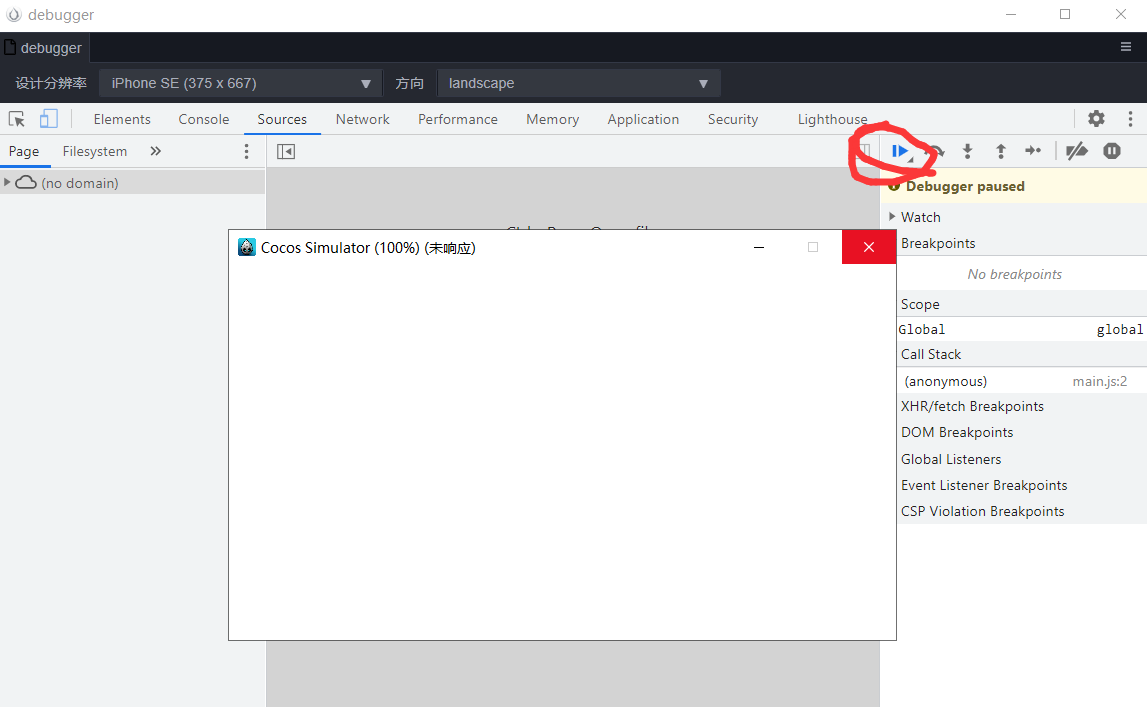1147x707 pixels.
Task: Open the Network tab
Action: click(x=363, y=119)
